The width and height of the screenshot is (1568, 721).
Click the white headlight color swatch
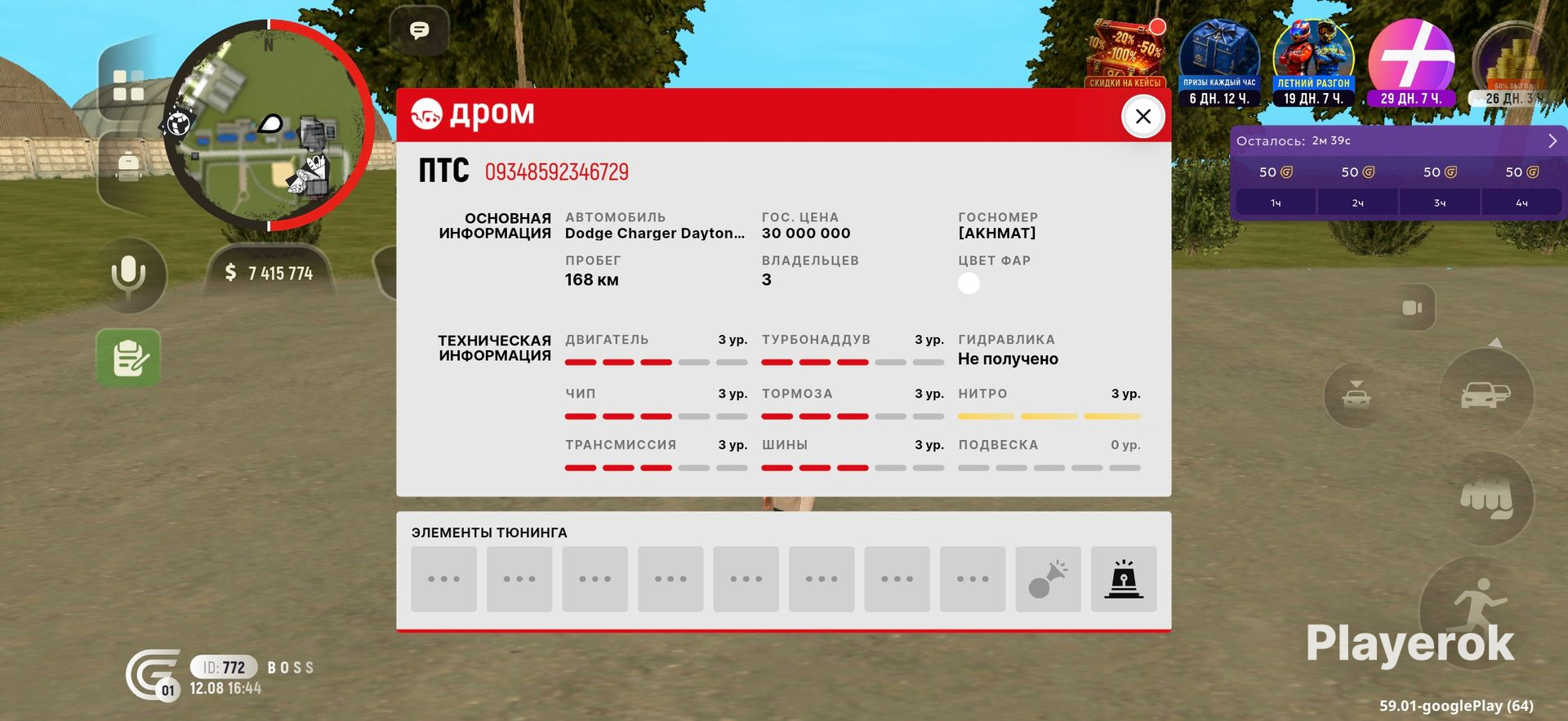coord(969,283)
